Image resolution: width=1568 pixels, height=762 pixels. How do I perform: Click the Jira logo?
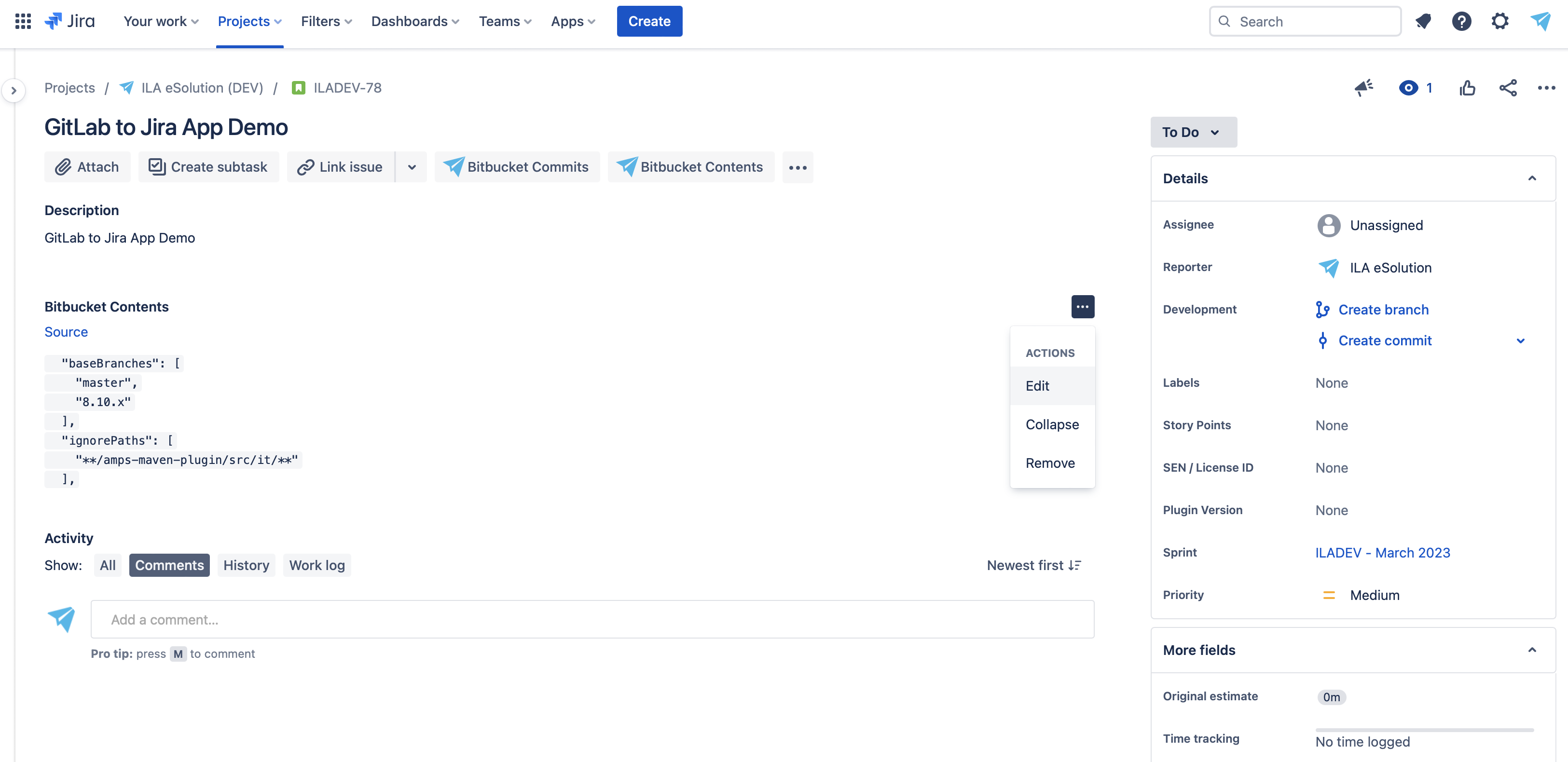[x=69, y=21]
